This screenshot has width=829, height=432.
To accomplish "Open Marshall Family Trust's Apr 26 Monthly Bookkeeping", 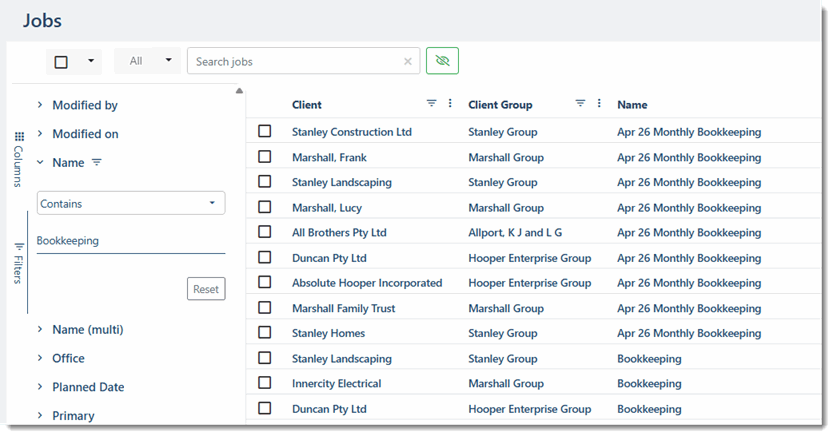I will pos(689,308).
